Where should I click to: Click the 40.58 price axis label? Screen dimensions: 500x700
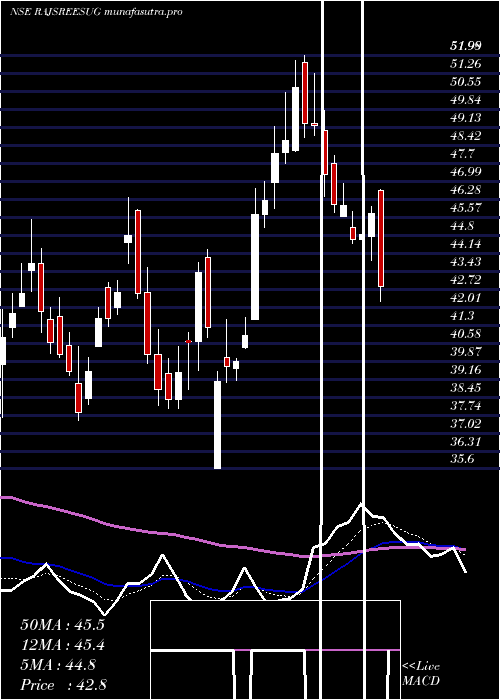(x=466, y=334)
